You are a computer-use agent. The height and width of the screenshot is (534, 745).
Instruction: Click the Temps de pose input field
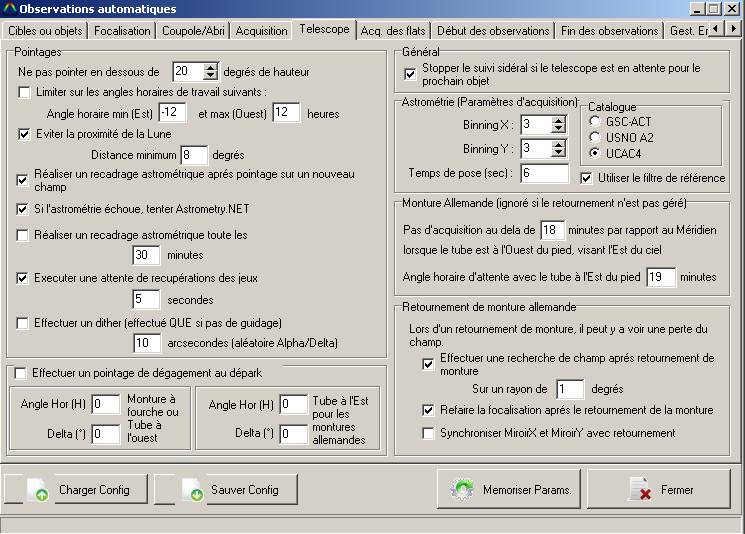pyautogui.click(x=544, y=173)
